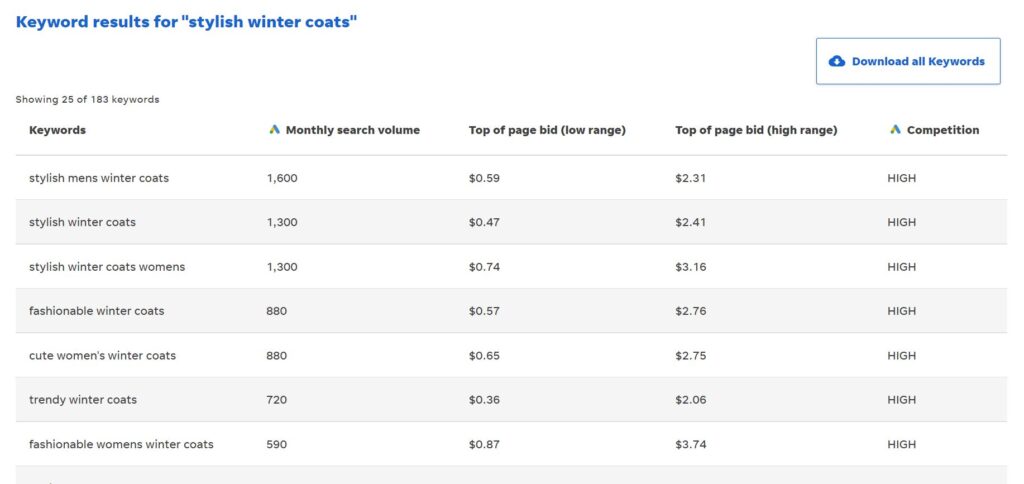
Task: Click Google Ads icon beside Monthly search volume
Action: click(274, 130)
